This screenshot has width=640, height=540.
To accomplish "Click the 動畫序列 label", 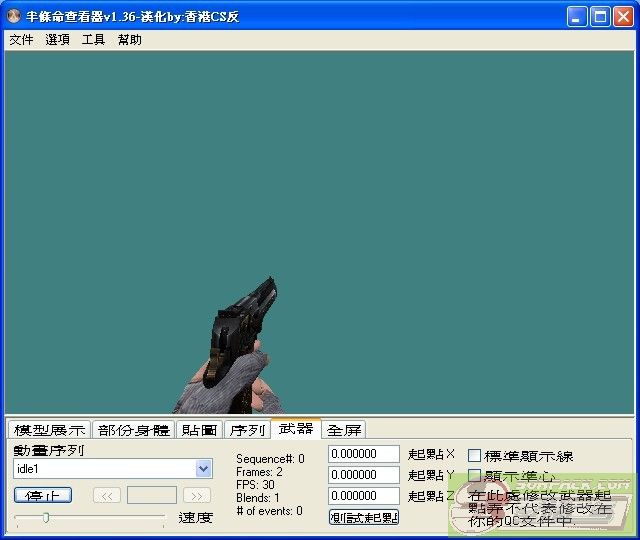I will tap(49, 450).
